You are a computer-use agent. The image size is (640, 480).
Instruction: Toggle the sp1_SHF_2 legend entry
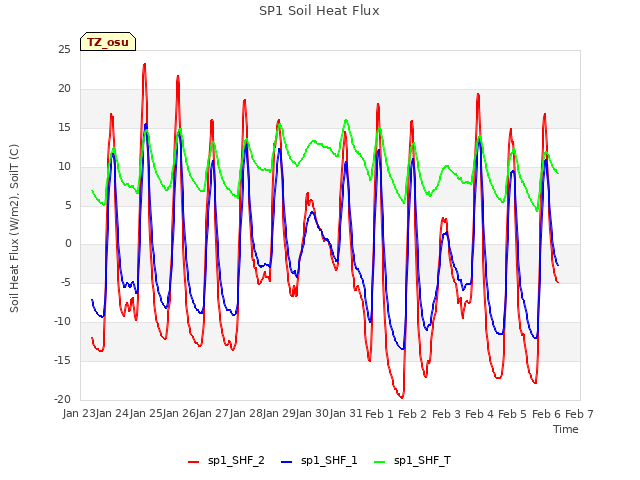coord(226,461)
